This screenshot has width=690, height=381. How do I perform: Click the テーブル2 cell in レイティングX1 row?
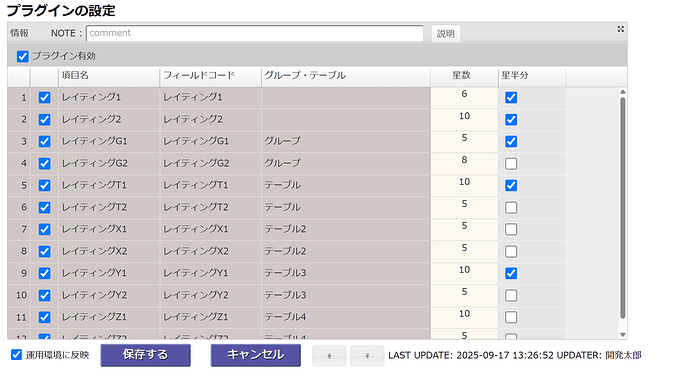click(345, 229)
